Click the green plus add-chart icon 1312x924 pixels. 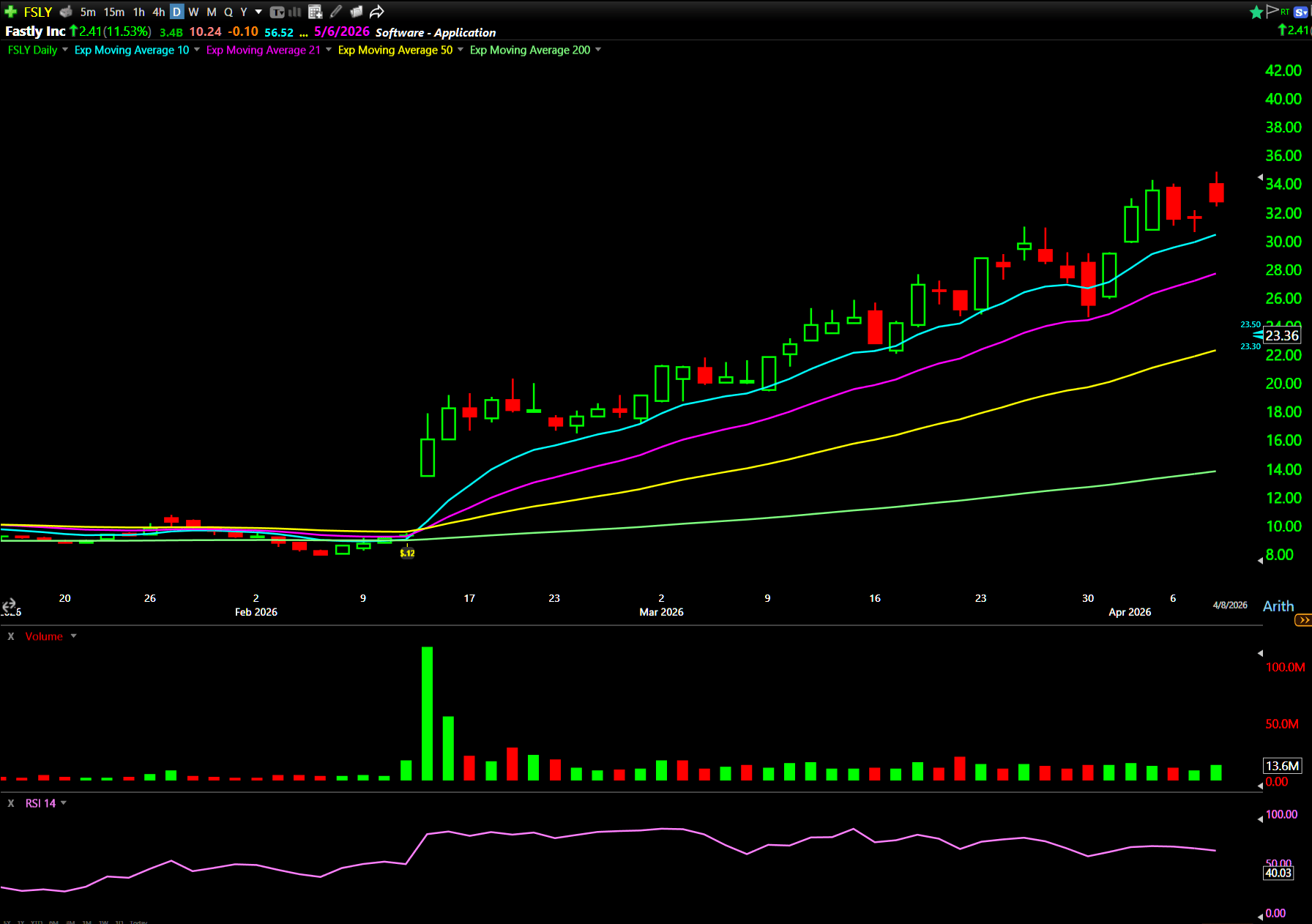(x=10, y=12)
